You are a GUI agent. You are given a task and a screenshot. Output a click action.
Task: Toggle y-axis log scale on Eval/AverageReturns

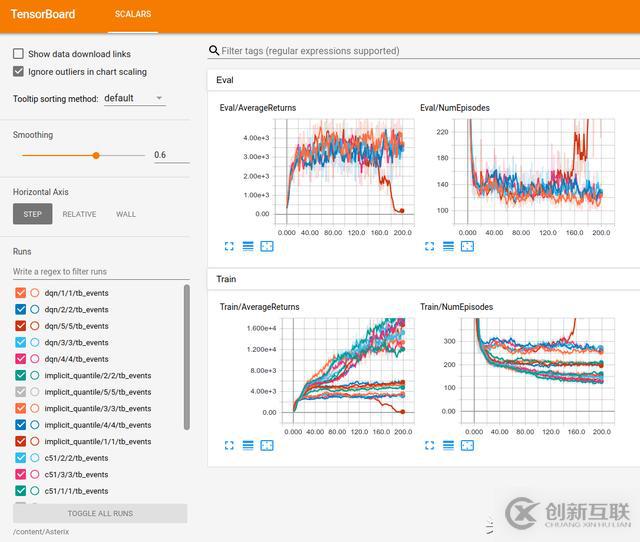[248, 247]
